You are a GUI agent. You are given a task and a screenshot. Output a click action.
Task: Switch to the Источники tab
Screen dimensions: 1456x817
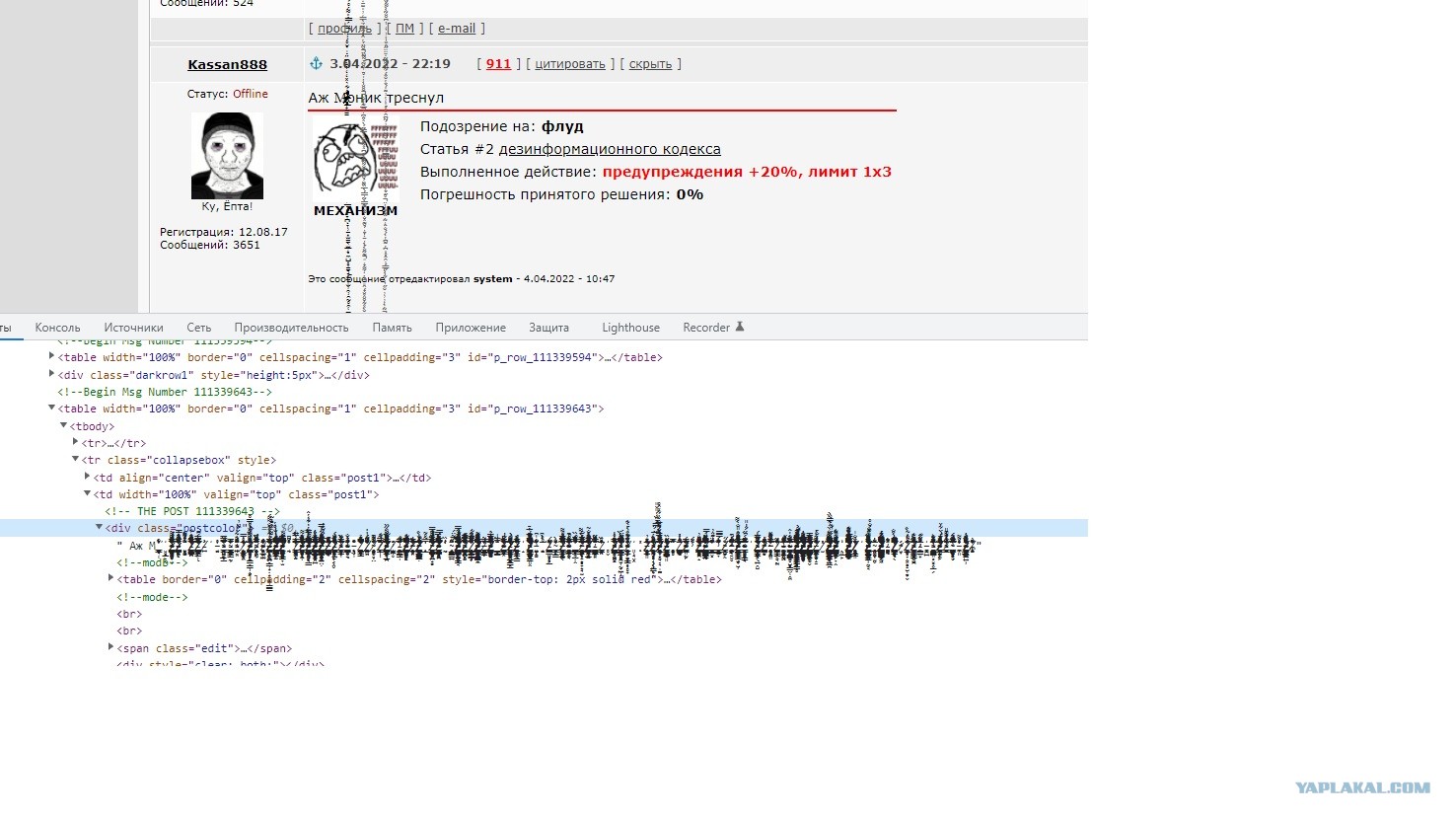pos(133,328)
